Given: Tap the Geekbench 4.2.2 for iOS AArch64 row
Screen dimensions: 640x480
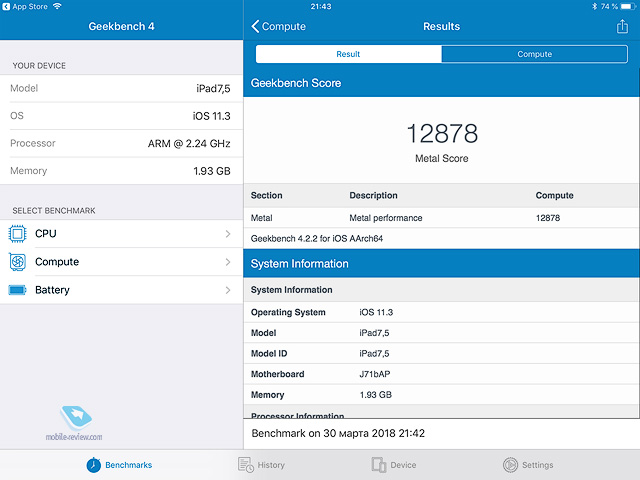Looking at the screenshot, I should click(442, 238).
